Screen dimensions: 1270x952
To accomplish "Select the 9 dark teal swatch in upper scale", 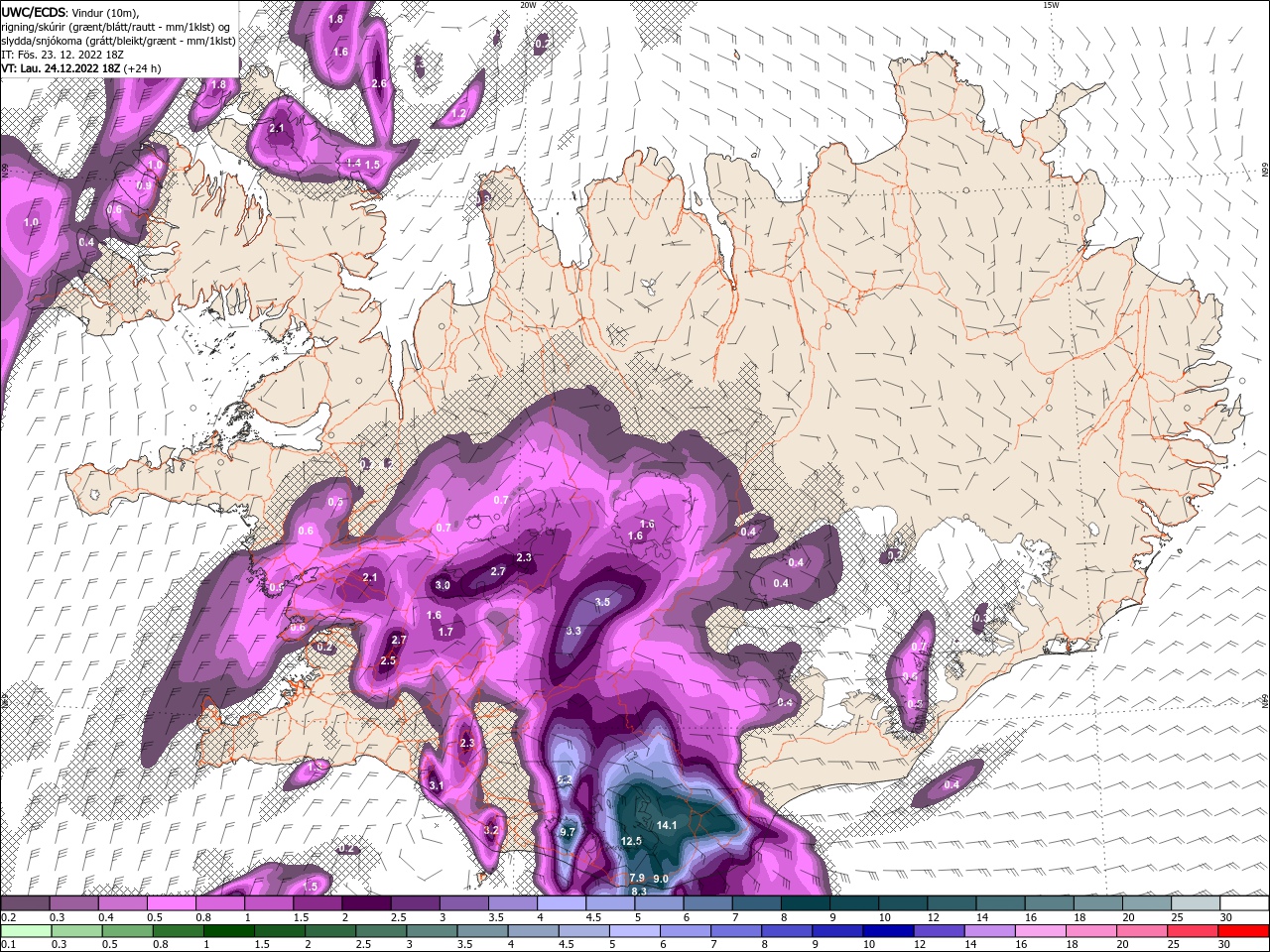I will point(854,903).
